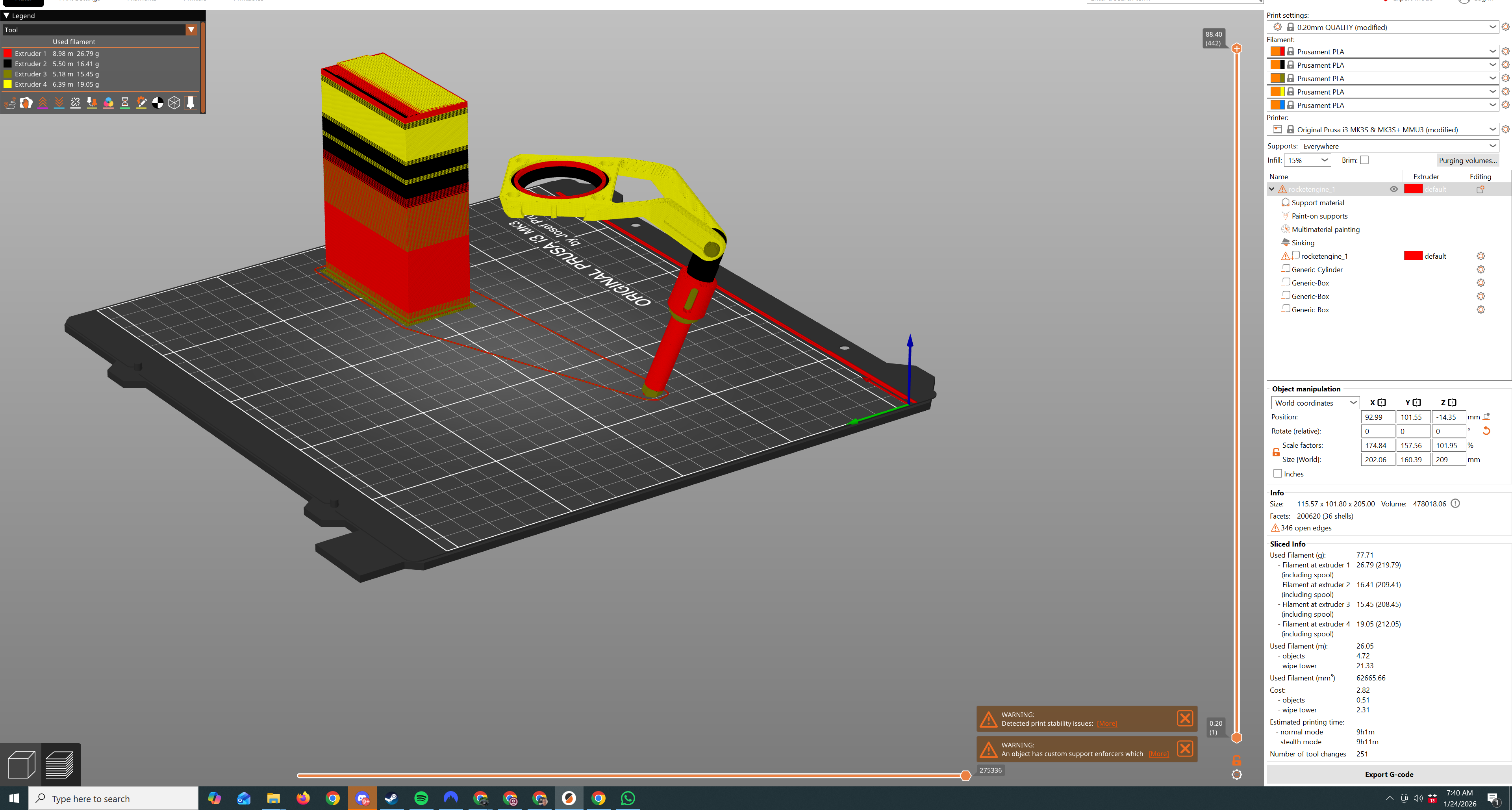This screenshot has width=1512, height=810.
Task: Toggle color changes icon in legend
Action: click(109, 103)
